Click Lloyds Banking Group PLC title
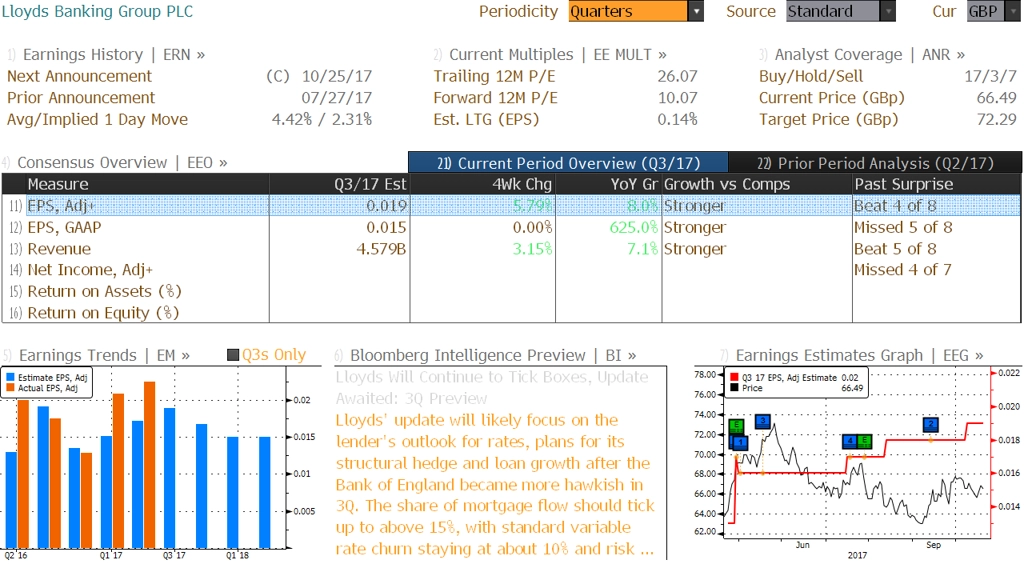This screenshot has width=1024, height=564. pyautogui.click(x=97, y=11)
